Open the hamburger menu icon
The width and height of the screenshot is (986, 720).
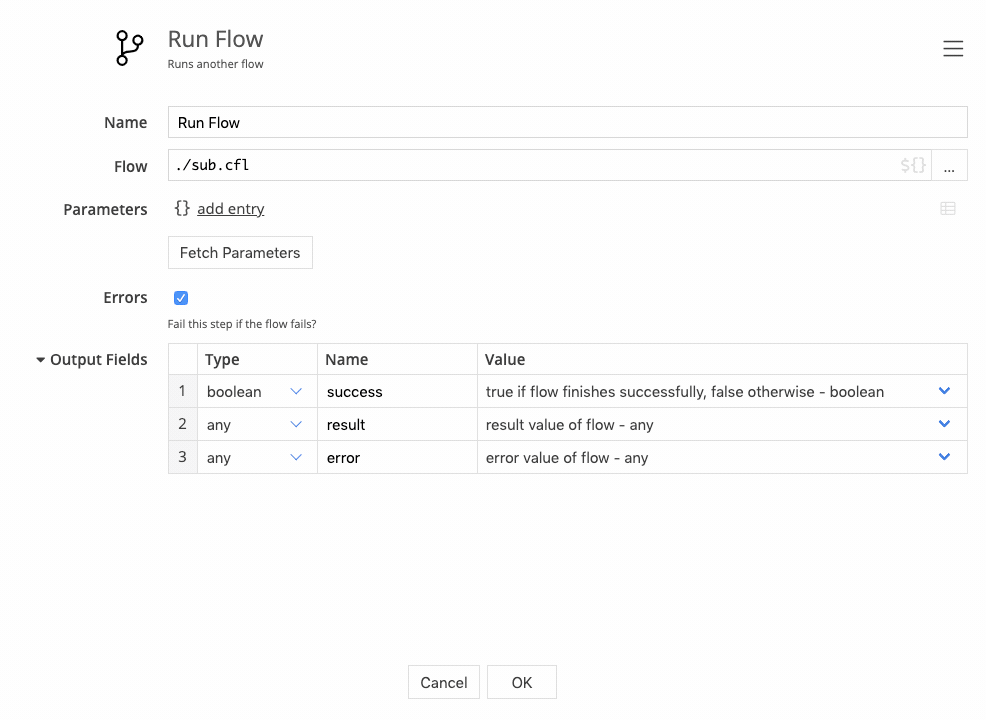pos(953,48)
